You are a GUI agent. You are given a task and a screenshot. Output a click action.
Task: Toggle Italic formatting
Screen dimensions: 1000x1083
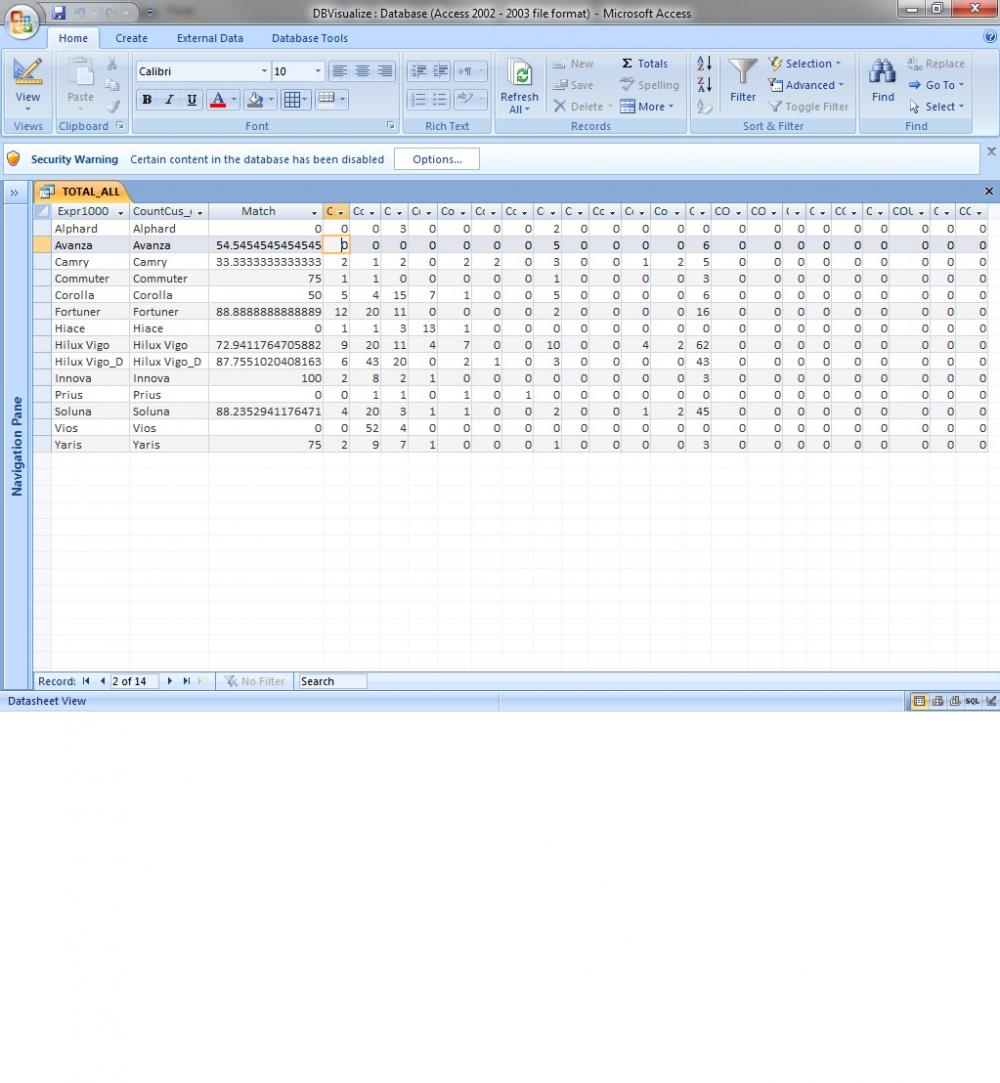coord(169,99)
